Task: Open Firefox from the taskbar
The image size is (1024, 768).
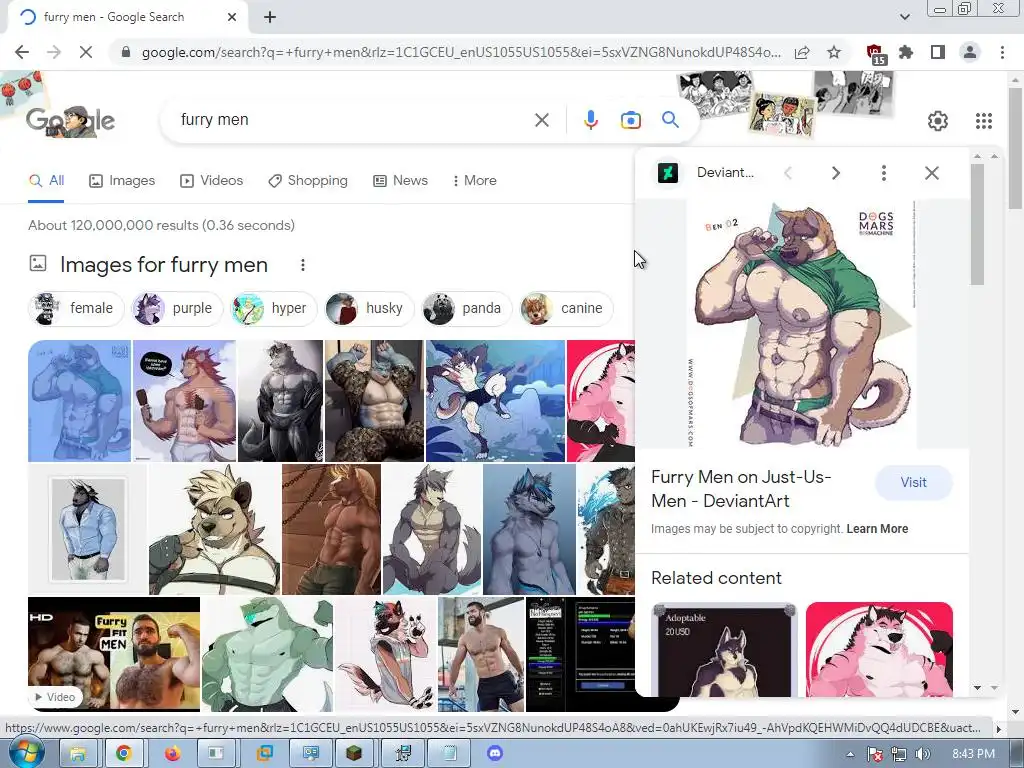Action: point(171,754)
